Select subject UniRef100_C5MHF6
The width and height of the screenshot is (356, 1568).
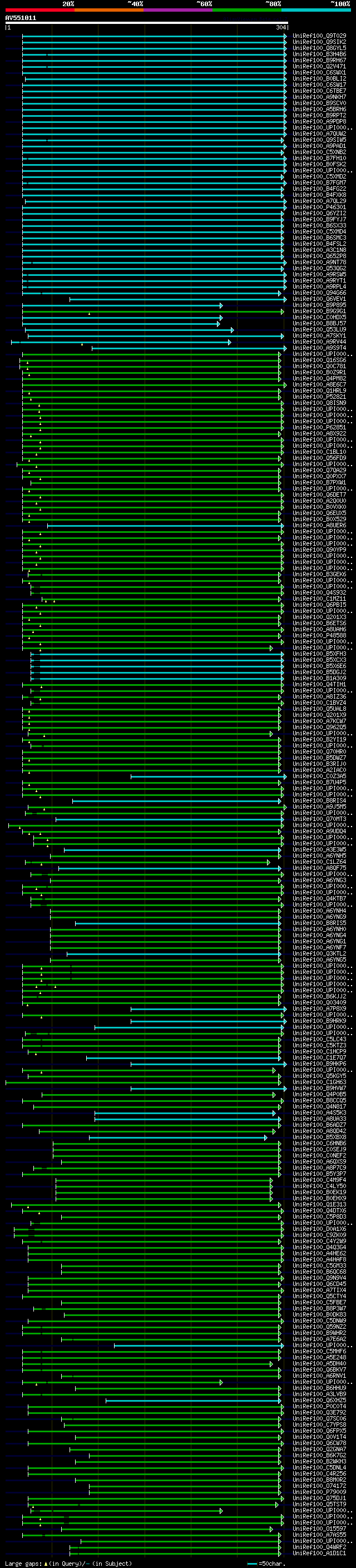pyautogui.click(x=319, y=1351)
